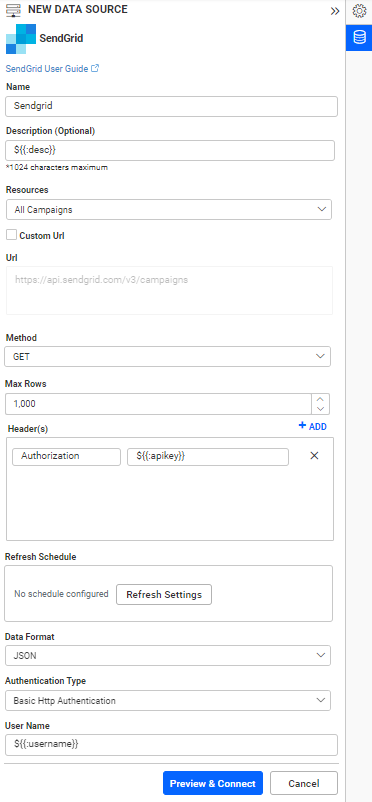Cancel the new data source

point(304,783)
